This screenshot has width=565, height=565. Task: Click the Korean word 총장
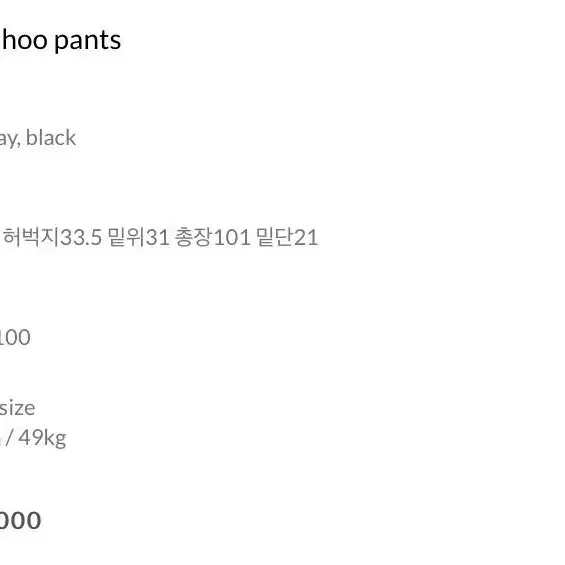(x=194, y=237)
